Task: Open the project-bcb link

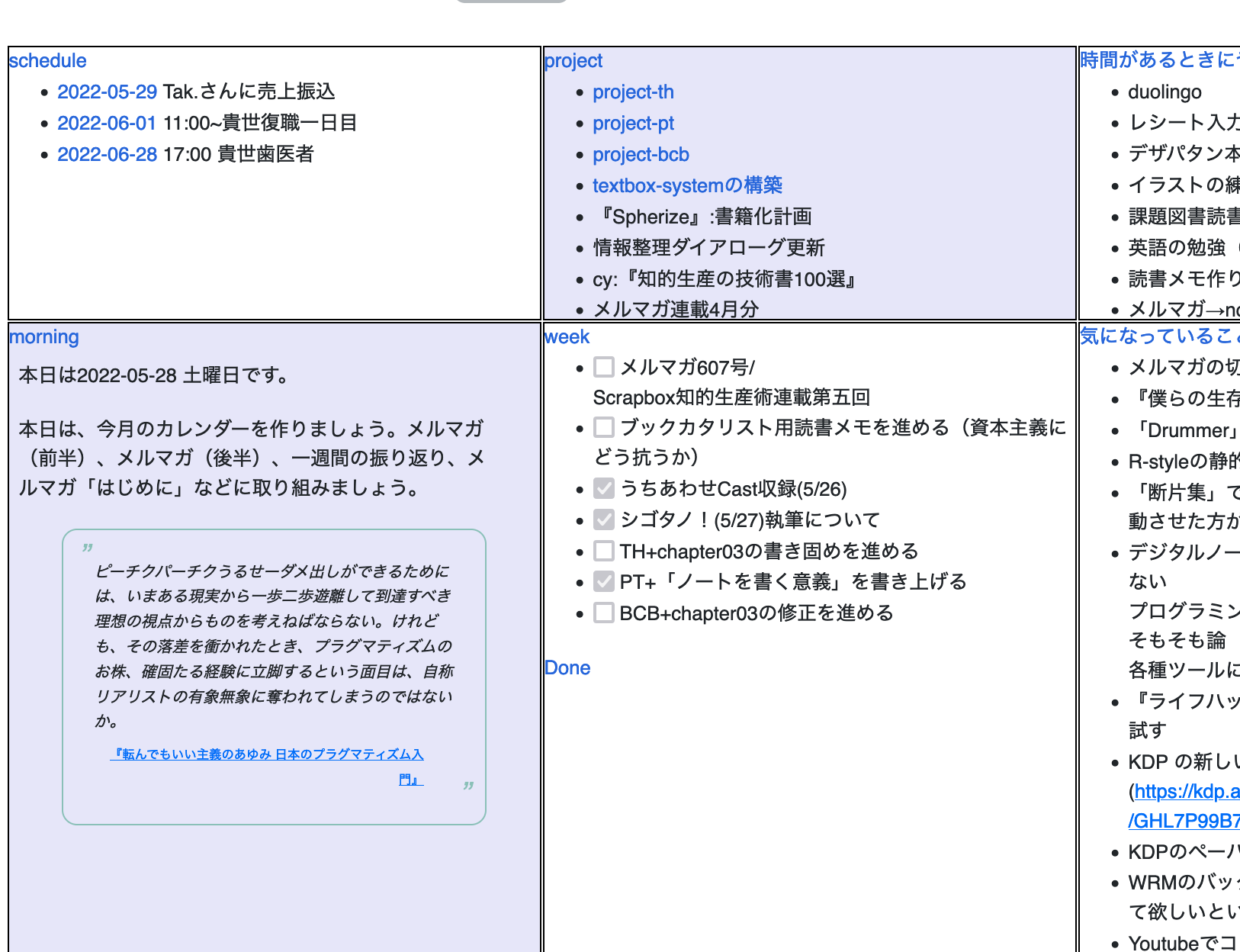Action: click(641, 155)
